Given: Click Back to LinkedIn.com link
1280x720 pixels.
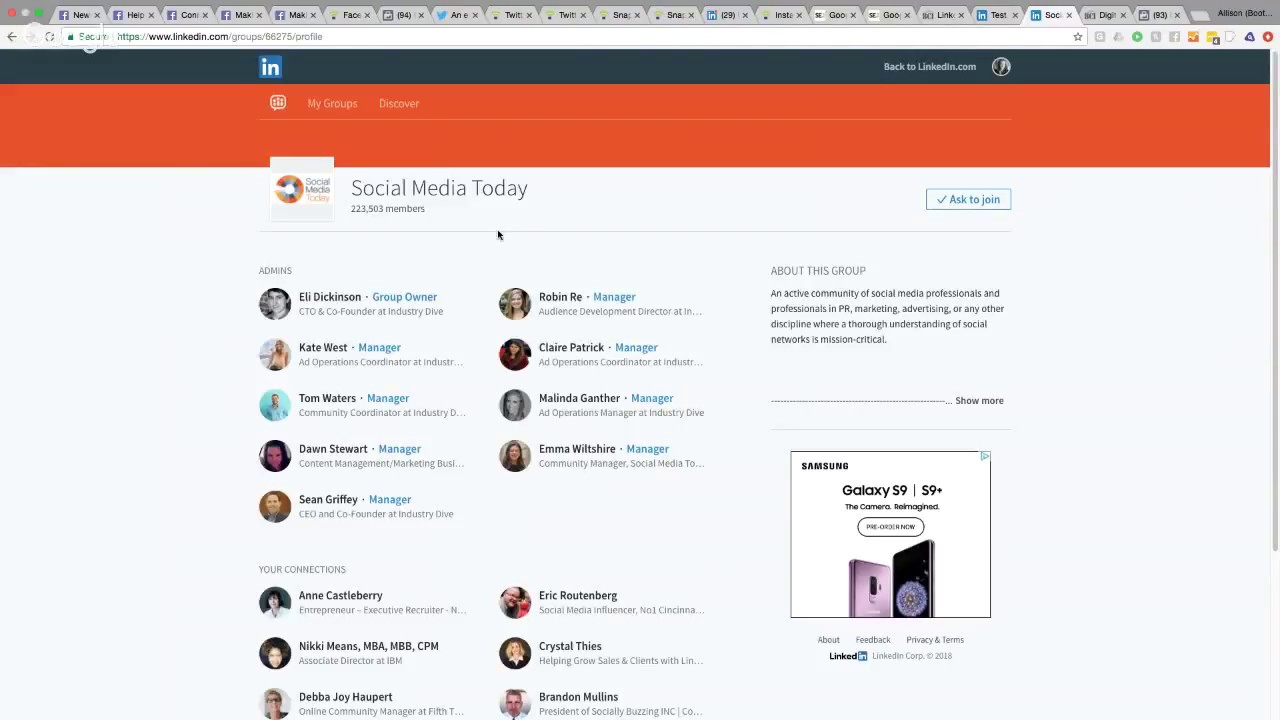Looking at the screenshot, I should click(929, 67).
